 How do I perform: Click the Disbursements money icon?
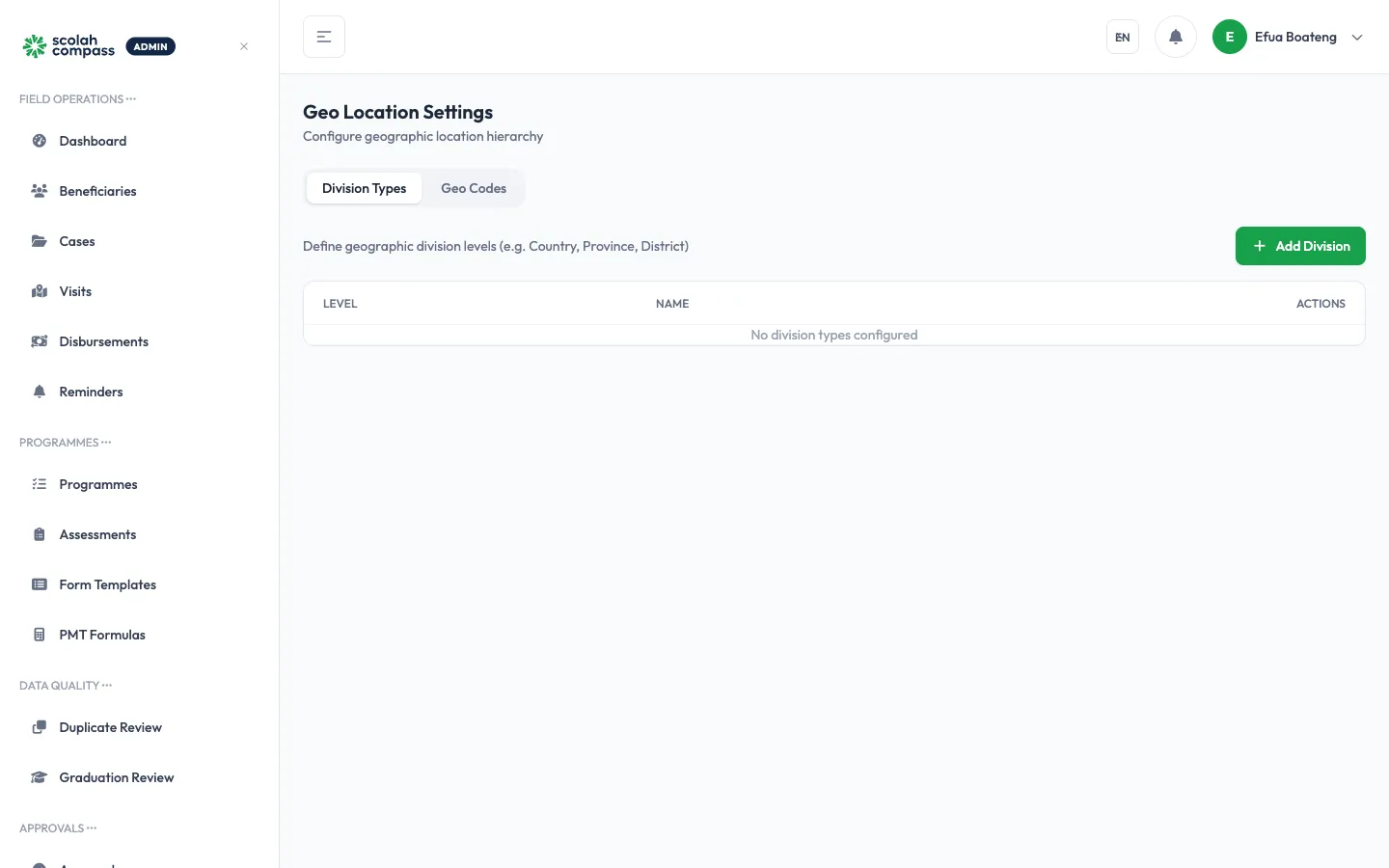[x=40, y=341]
